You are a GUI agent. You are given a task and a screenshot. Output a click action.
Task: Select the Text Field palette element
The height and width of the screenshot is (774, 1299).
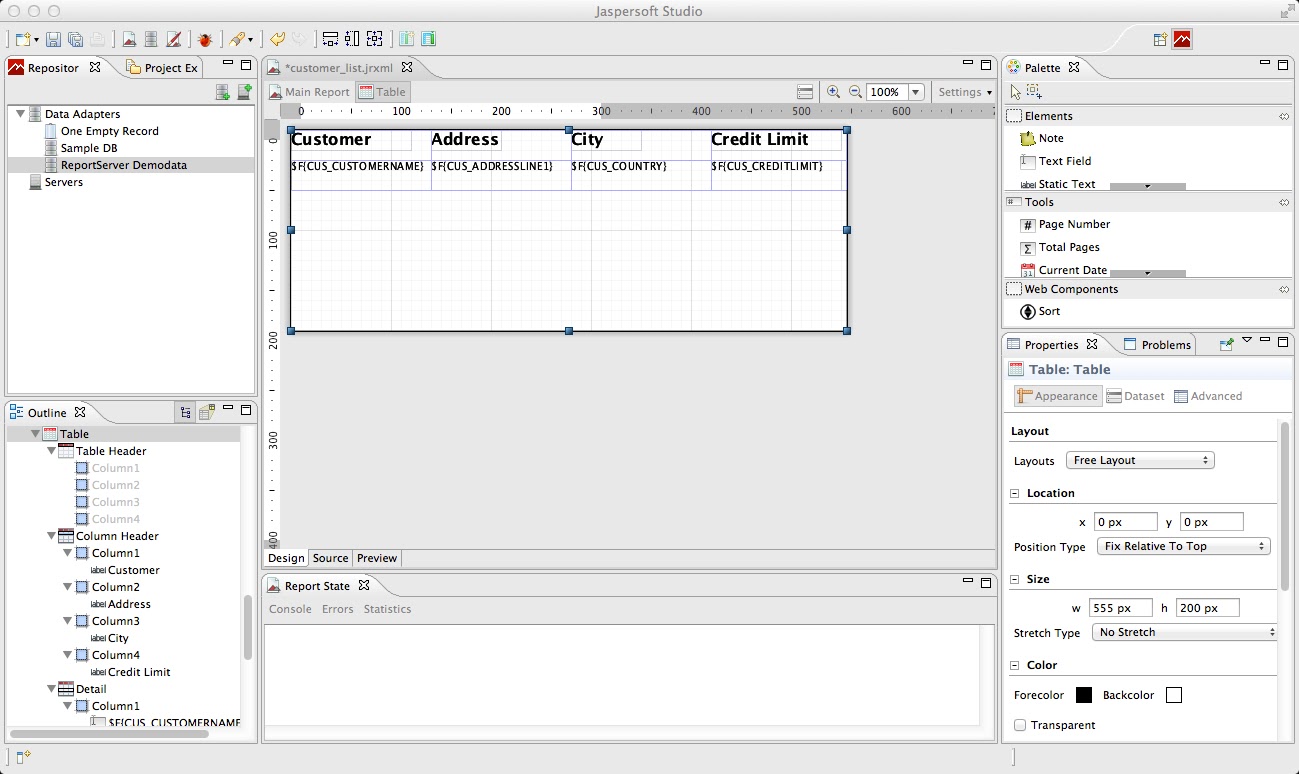click(x=1063, y=161)
